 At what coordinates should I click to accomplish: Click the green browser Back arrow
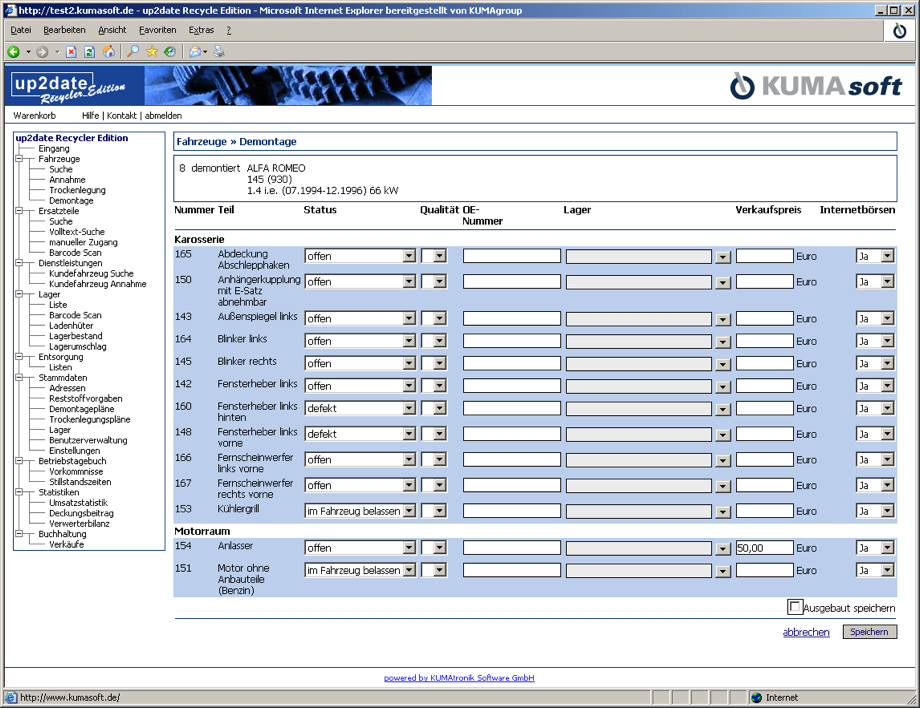coord(13,52)
